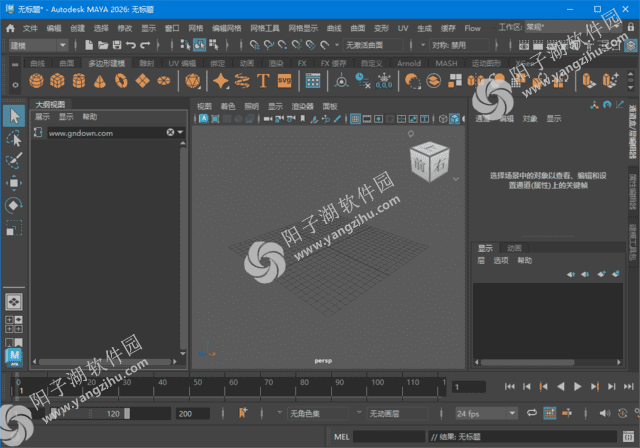Clear the outliner search text
This screenshot has height=448, width=640.
[170, 132]
